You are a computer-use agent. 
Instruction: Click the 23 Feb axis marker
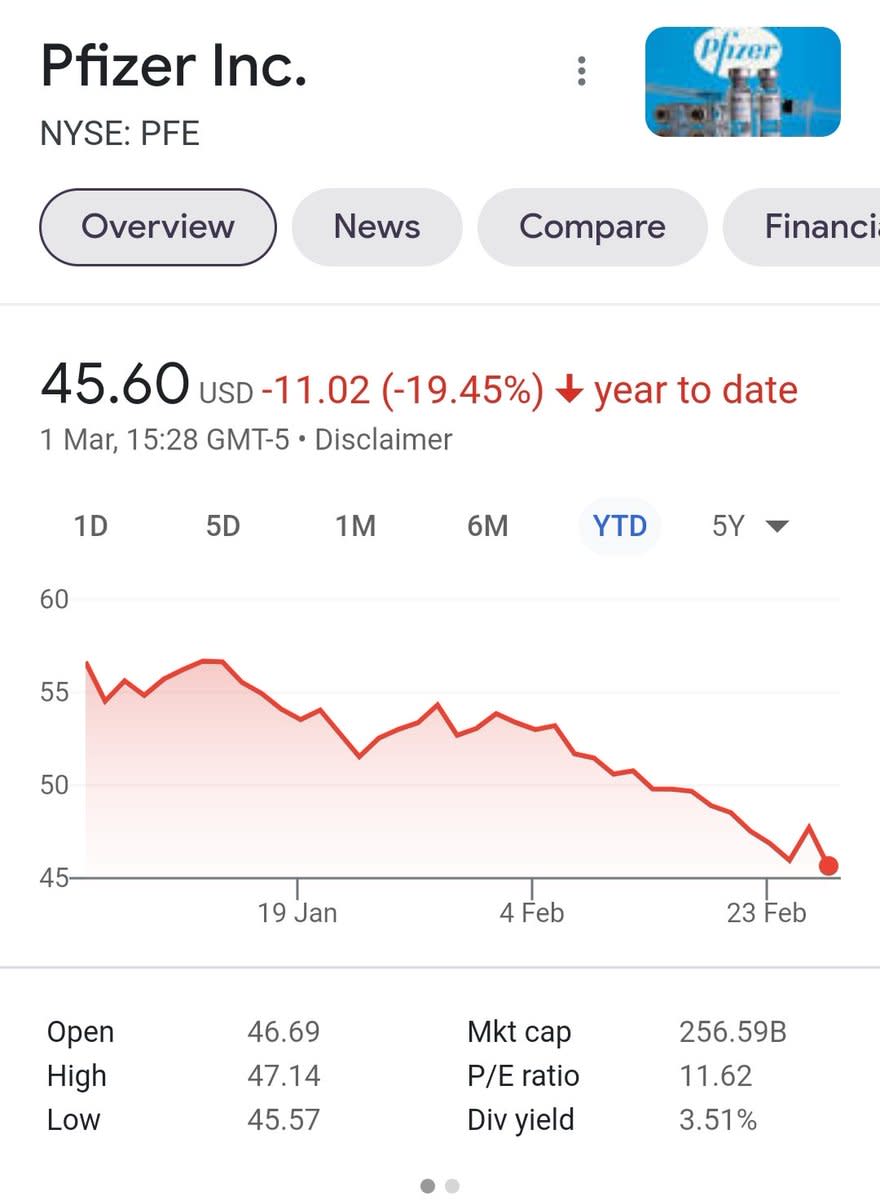point(766,912)
